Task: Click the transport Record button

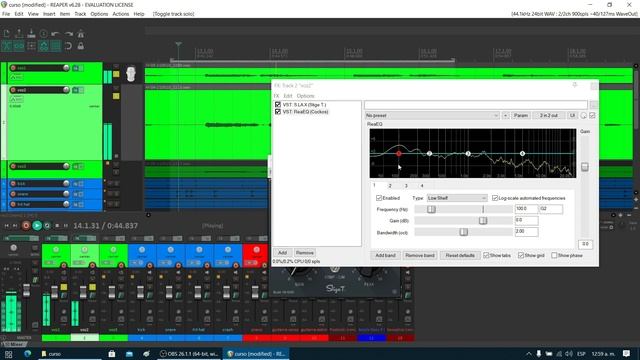Action: tap(26, 225)
